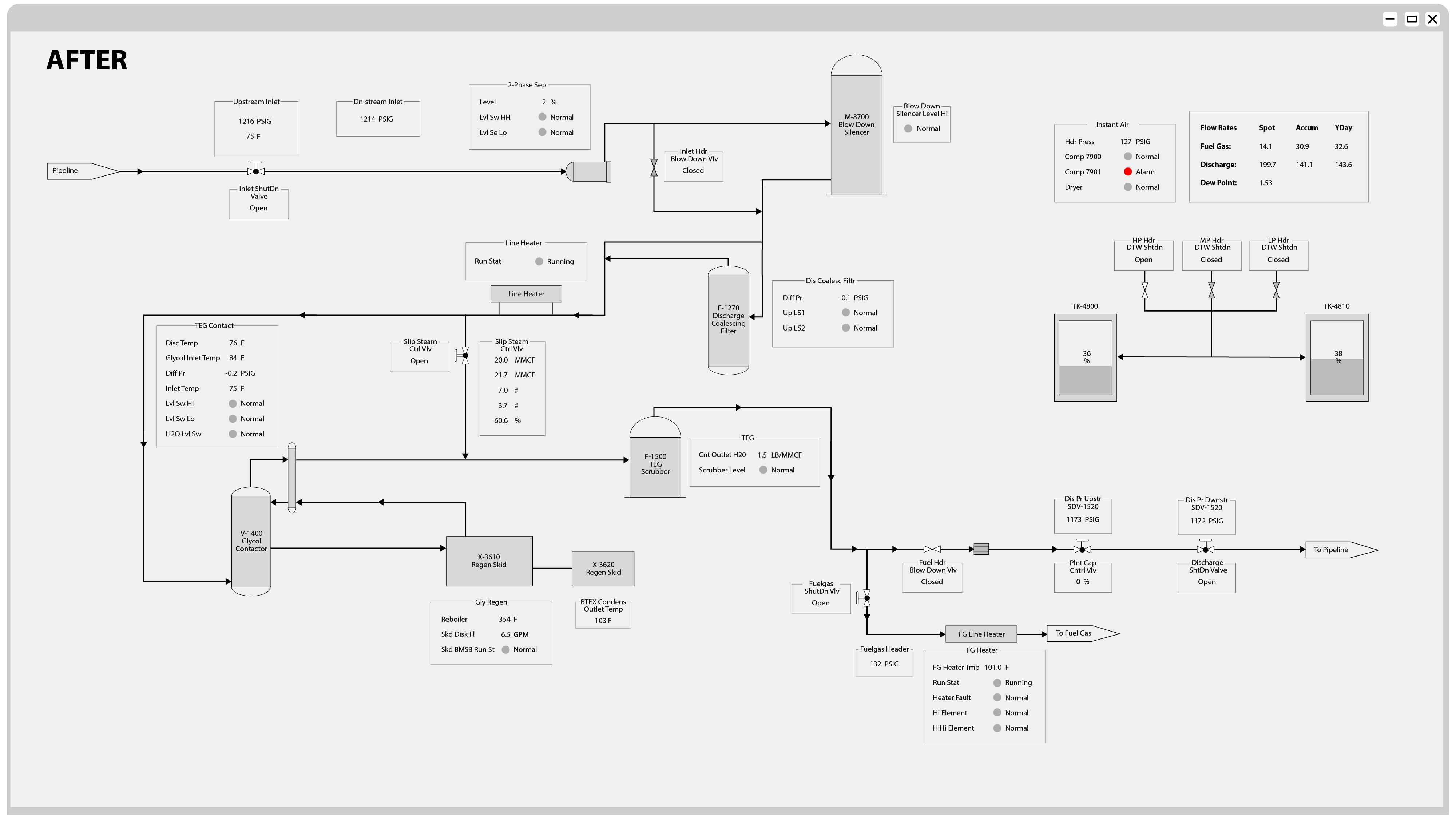Click the Discharge ShtDn Valve symbol
The width and height of the screenshot is (1456, 819).
[x=1206, y=549]
